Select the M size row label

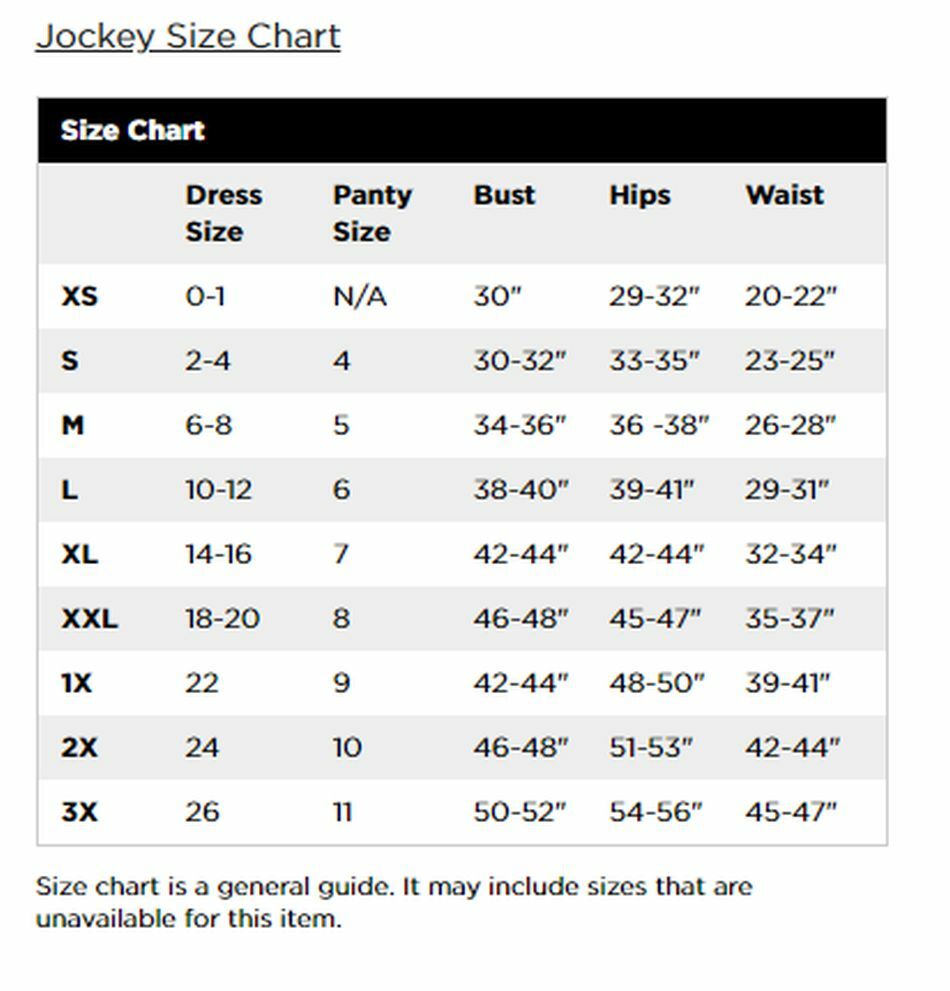(x=73, y=426)
